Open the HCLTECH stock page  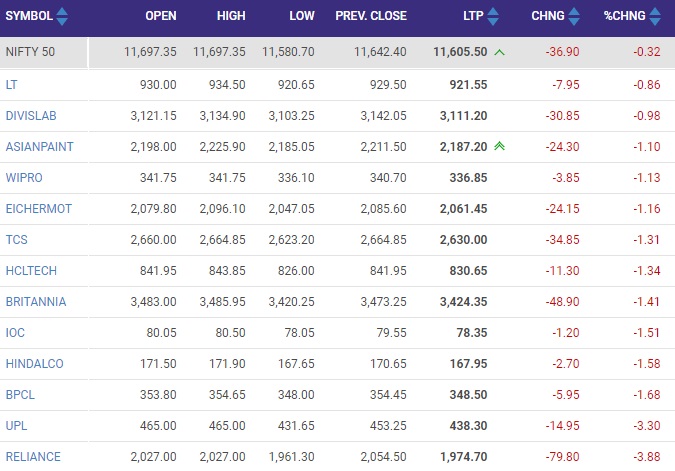[x=32, y=270]
